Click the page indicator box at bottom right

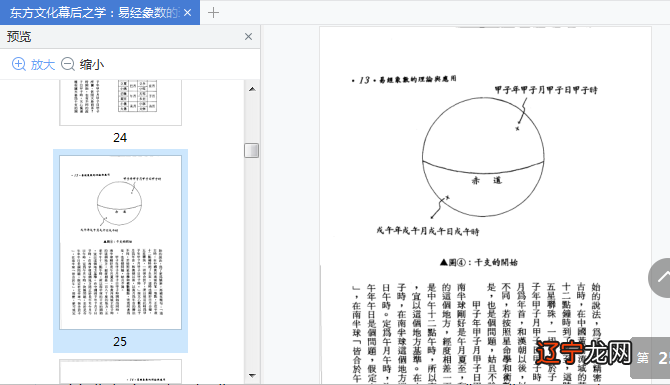tap(650, 358)
